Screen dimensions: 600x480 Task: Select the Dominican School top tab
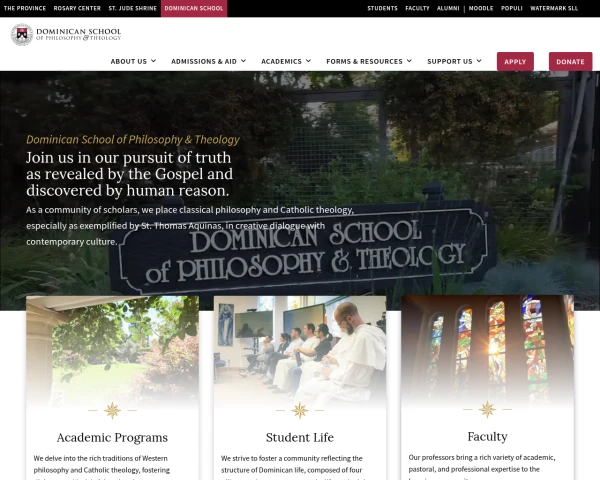[x=194, y=8]
